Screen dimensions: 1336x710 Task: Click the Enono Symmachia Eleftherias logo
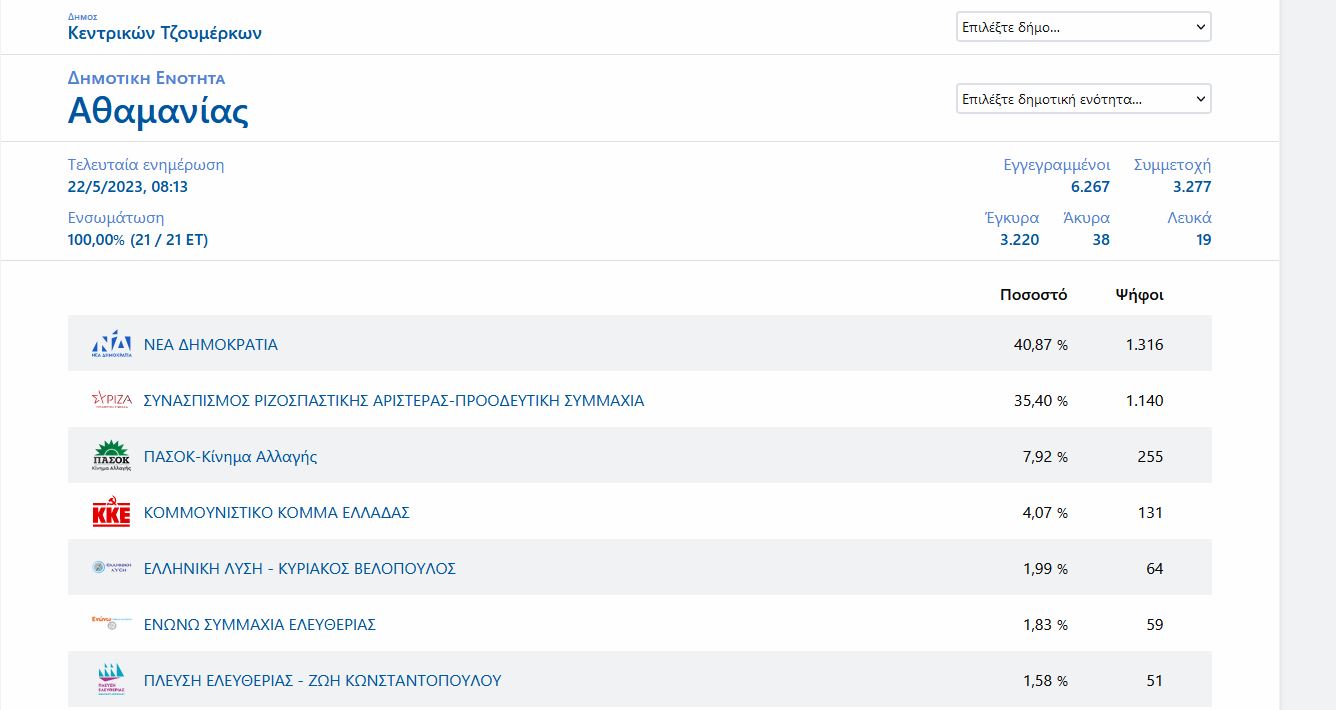point(111,624)
